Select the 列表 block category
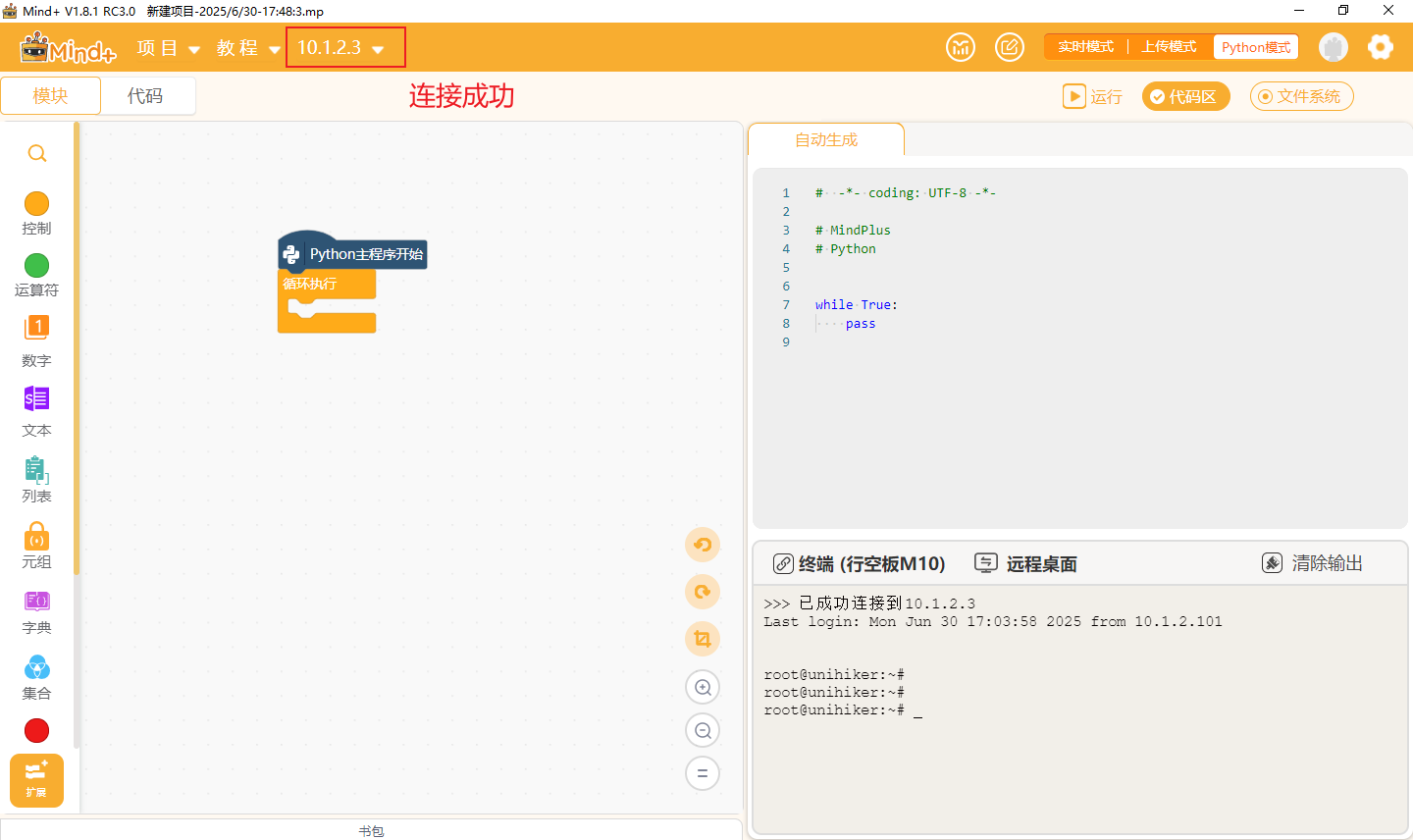Viewport: 1413px width, 840px height. pos(36,480)
